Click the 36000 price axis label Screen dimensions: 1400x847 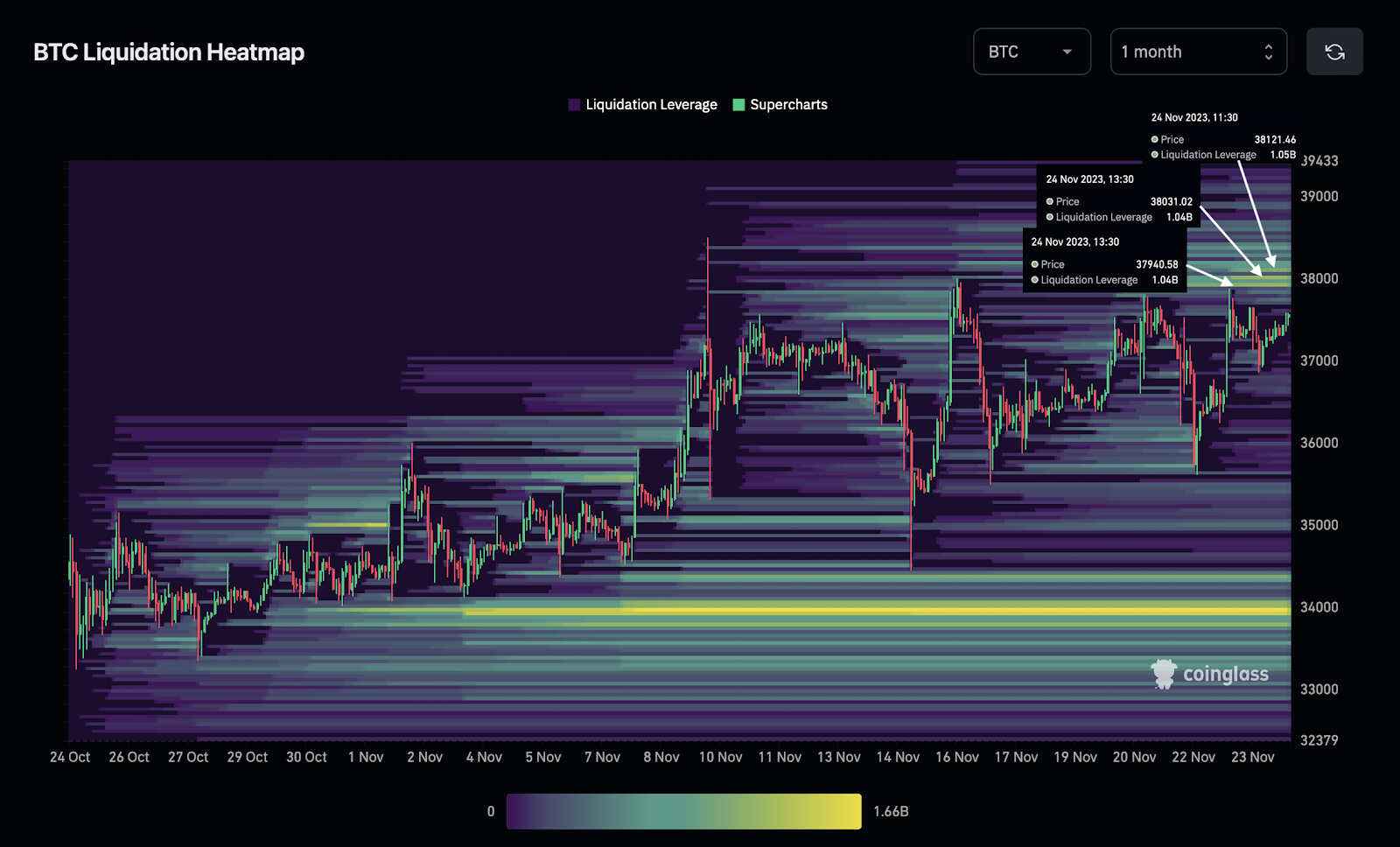[x=1319, y=443]
